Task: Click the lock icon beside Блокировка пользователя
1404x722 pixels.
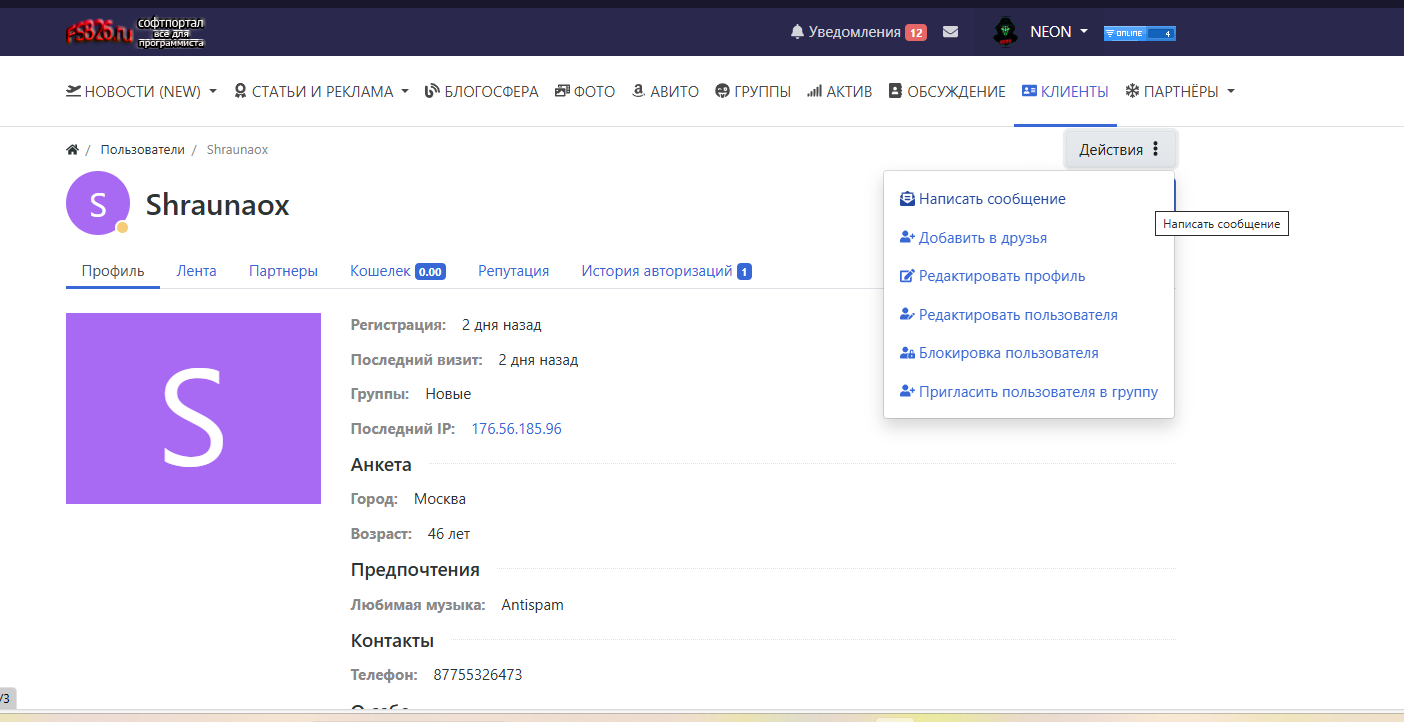Action: 907,353
